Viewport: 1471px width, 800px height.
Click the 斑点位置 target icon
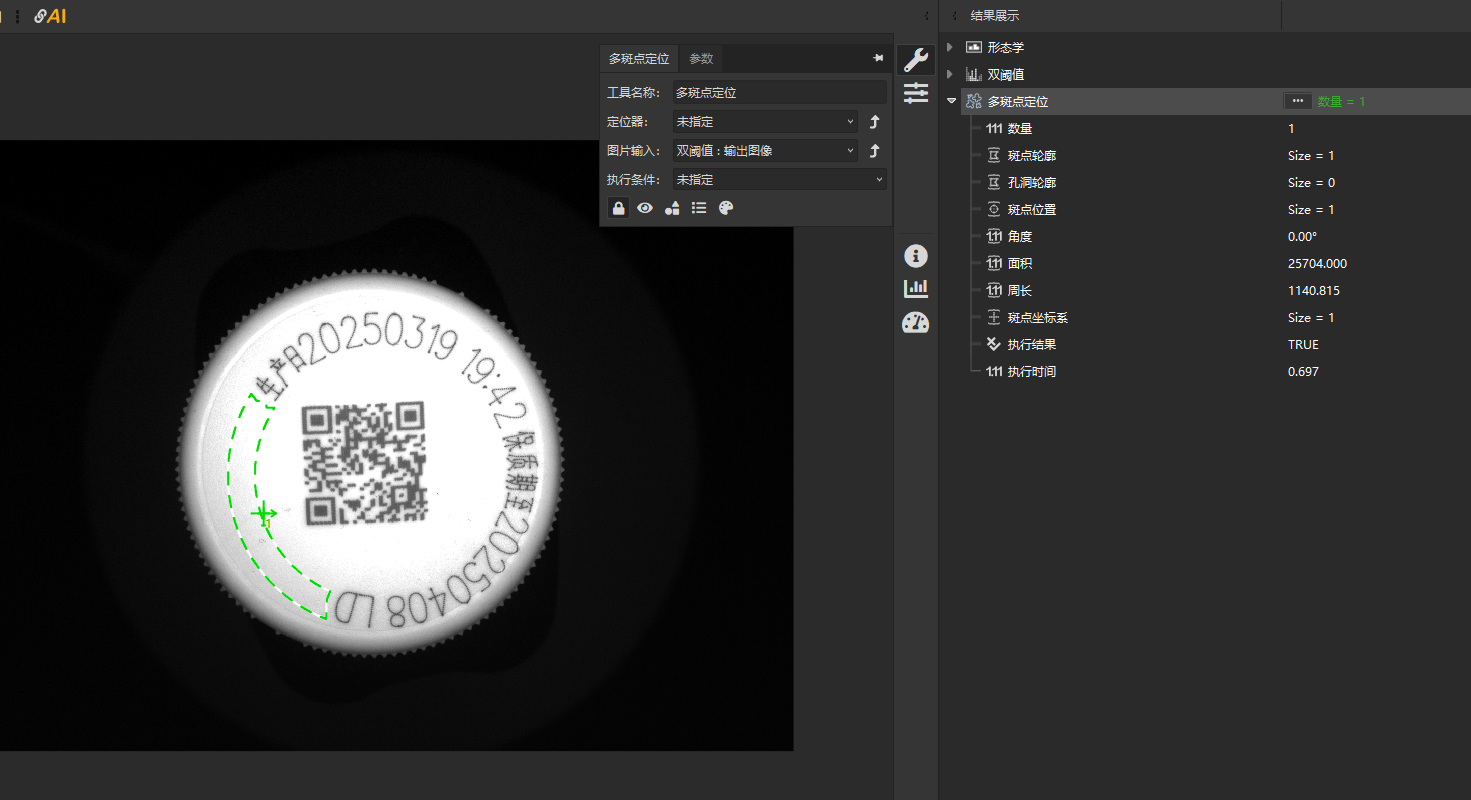[x=994, y=209]
